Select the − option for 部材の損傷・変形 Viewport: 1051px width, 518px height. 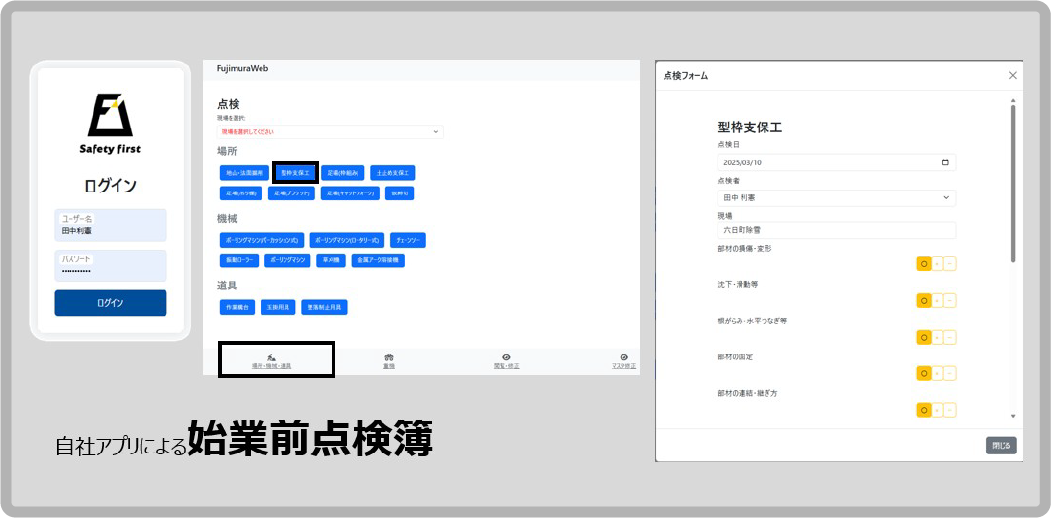[950, 264]
